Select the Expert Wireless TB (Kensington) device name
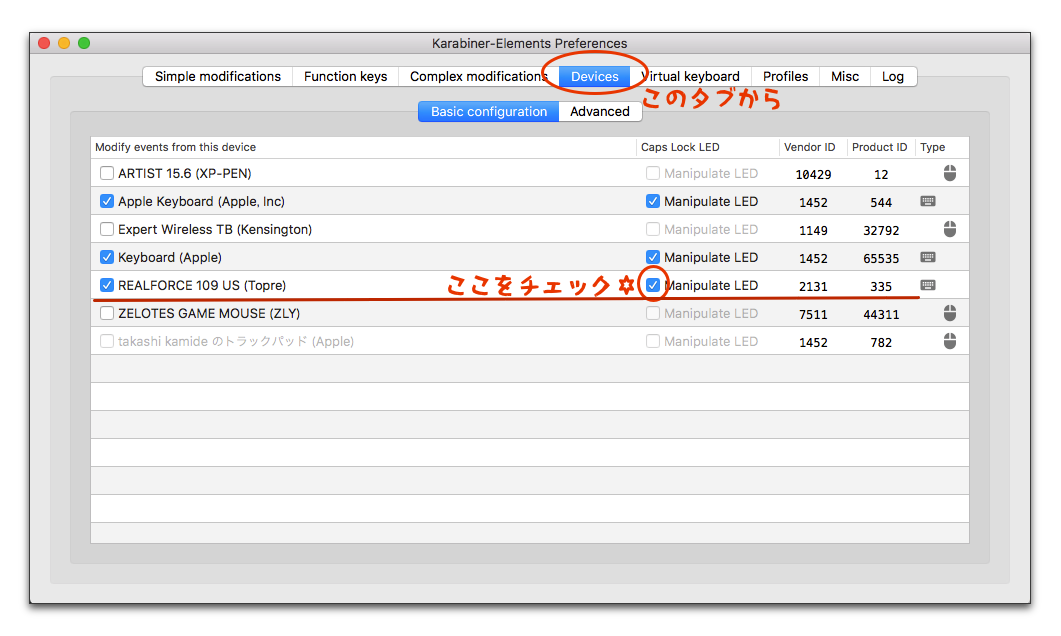Viewport: 1061px width, 636px height. pyautogui.click(x=215, y=229)
